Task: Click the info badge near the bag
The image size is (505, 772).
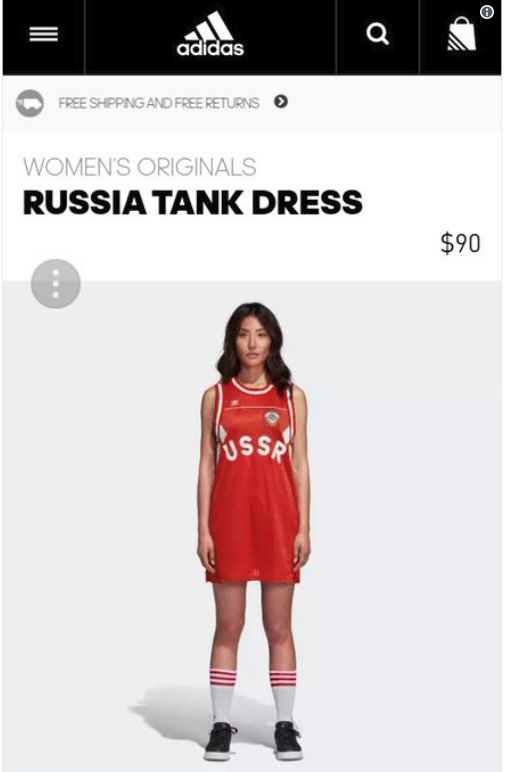Action: pos(487,12)
